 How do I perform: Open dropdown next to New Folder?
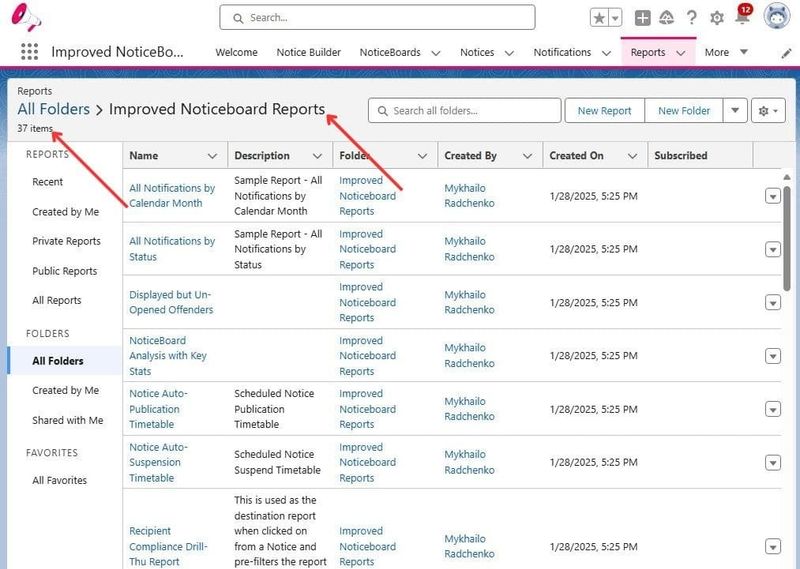[x=735, y=111]
